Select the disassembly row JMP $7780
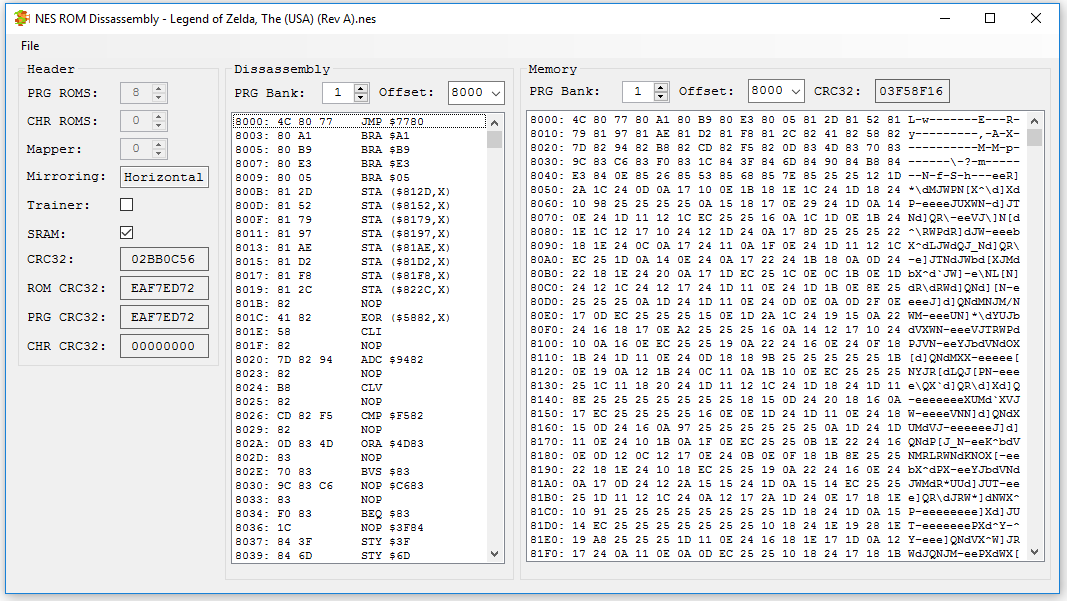1067x601 pixels. pyautogui.click(x=359, y=122)
